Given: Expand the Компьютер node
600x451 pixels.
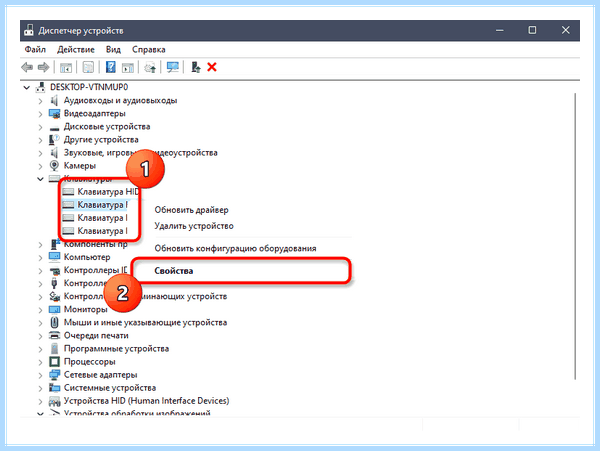Looking at the screenshot, I should [40, 257].
